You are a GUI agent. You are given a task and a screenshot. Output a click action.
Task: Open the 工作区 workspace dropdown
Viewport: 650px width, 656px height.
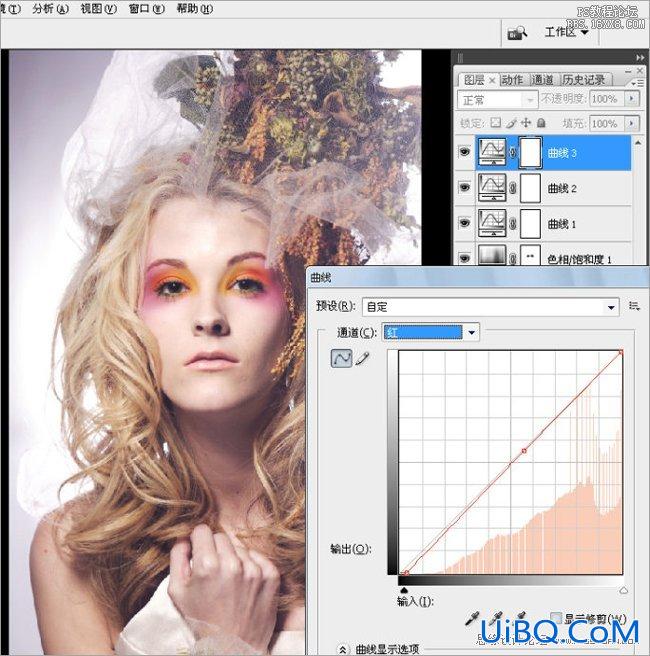coord(567,32)
